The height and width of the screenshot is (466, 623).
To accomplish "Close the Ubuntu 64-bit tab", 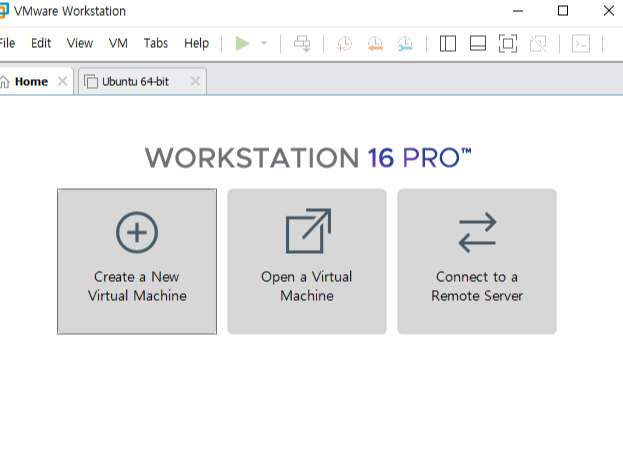I will tap(195, 81).
